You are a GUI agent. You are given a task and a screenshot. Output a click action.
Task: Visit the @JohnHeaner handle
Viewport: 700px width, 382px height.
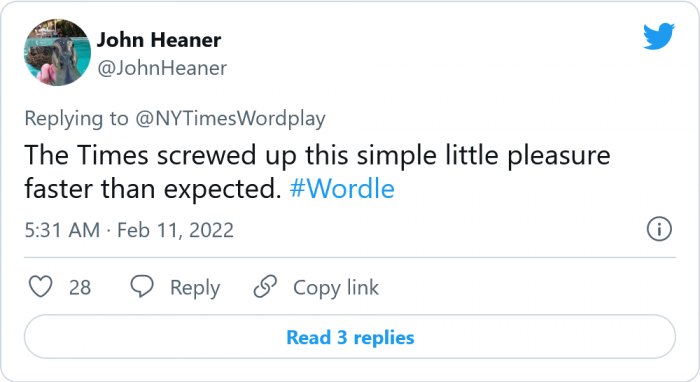(x=162, y=68)
